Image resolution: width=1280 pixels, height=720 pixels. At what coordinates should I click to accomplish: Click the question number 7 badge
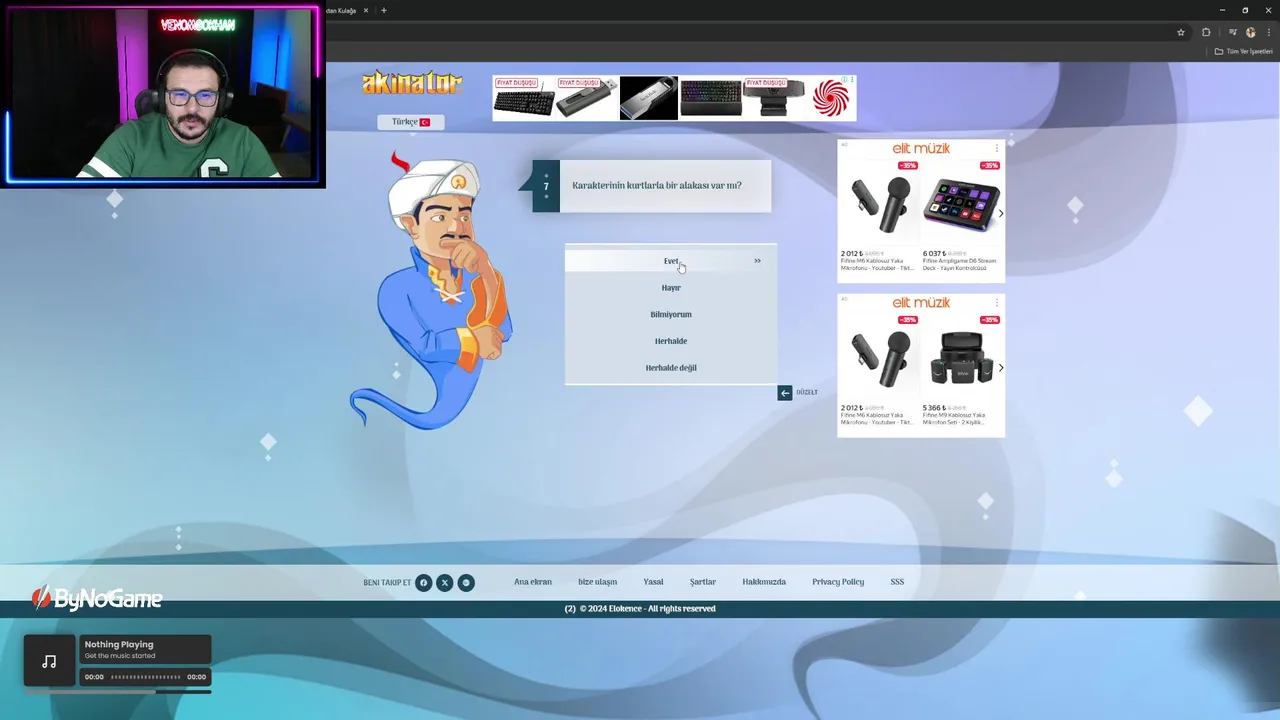click(x=546, y=186)
